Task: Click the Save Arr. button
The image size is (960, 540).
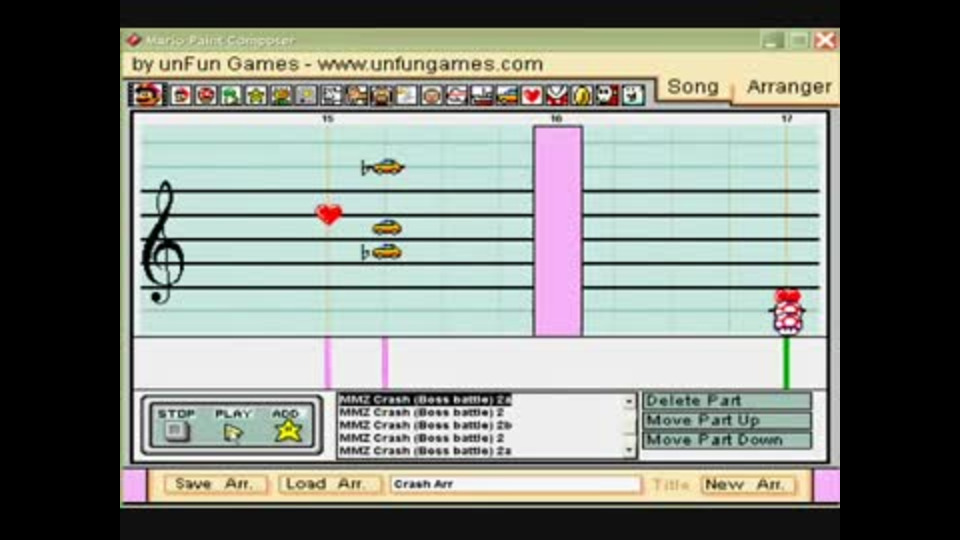Action: tap(214, 484)
